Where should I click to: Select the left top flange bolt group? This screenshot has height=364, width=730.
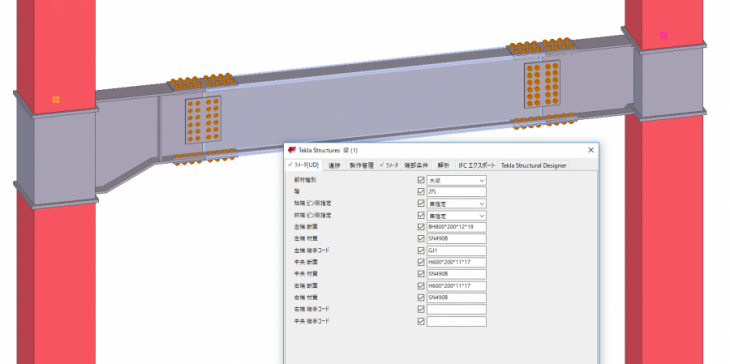pos(203,81)
